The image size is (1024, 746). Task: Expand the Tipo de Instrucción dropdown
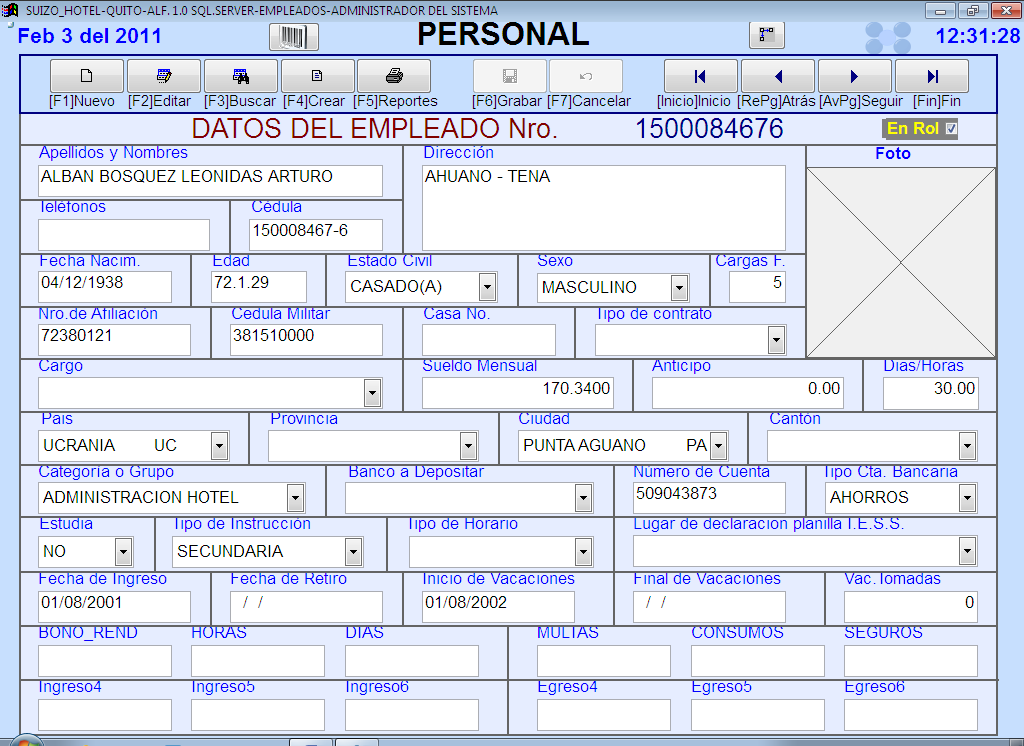click(x=353, y=551)
